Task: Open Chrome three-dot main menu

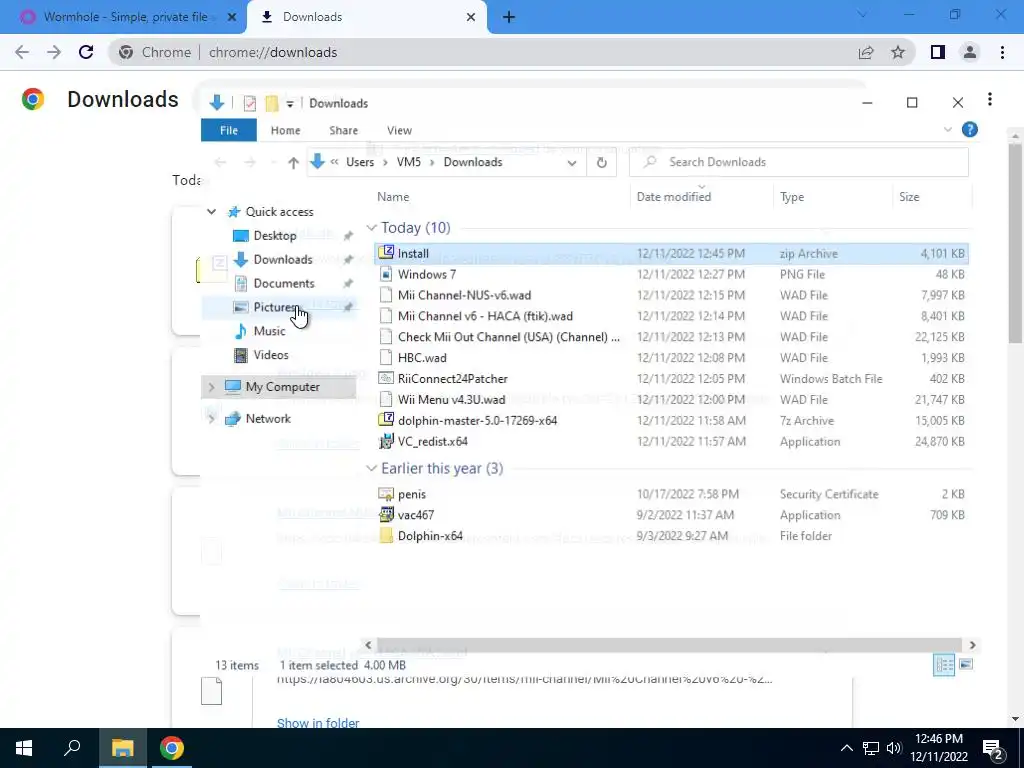Action: pos(1002,52)
